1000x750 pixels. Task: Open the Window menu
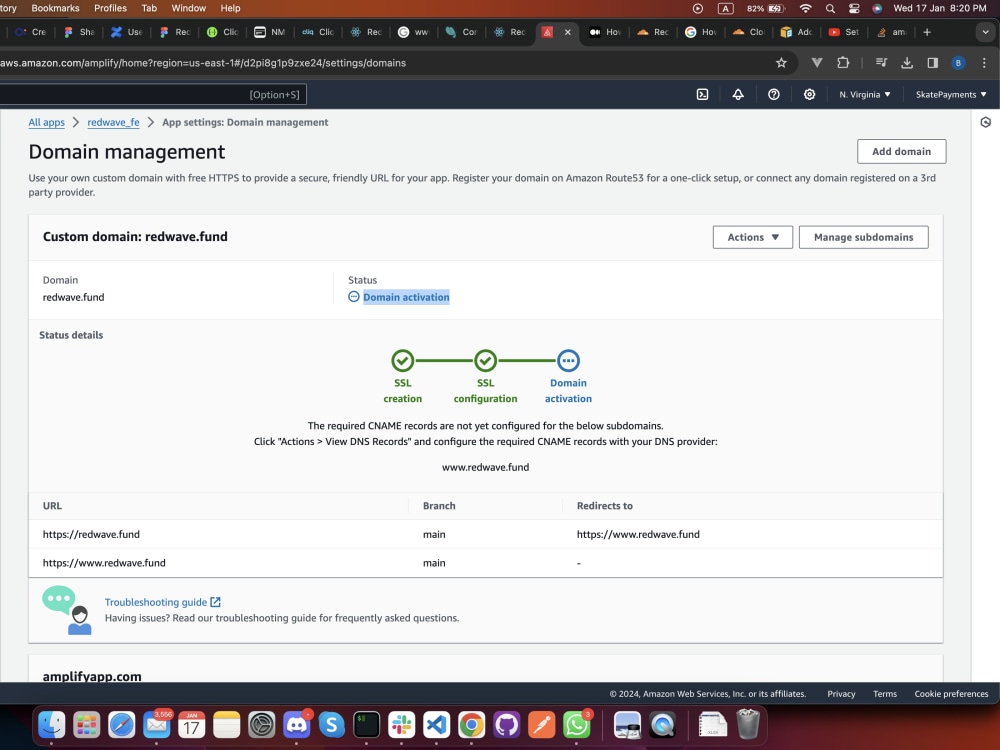click(189, 8)
